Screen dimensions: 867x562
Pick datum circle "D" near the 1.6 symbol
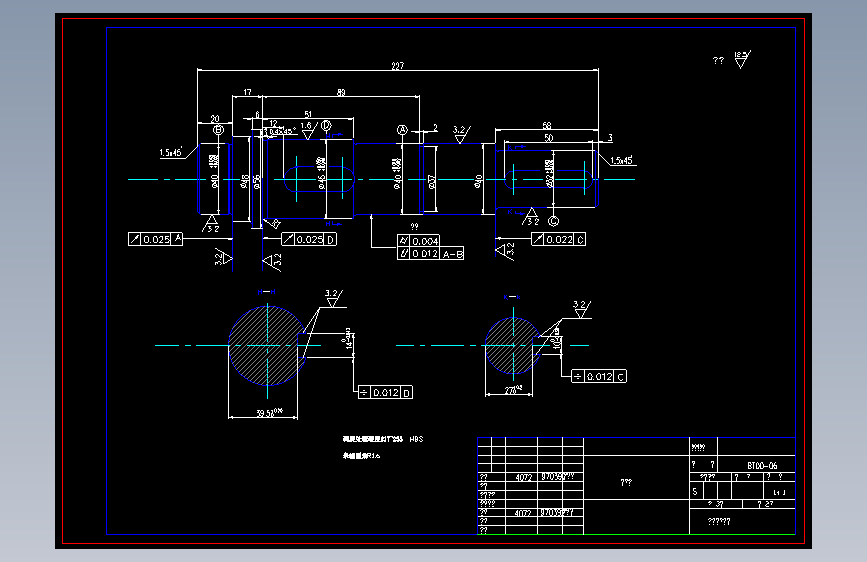(x=326, y=126)
